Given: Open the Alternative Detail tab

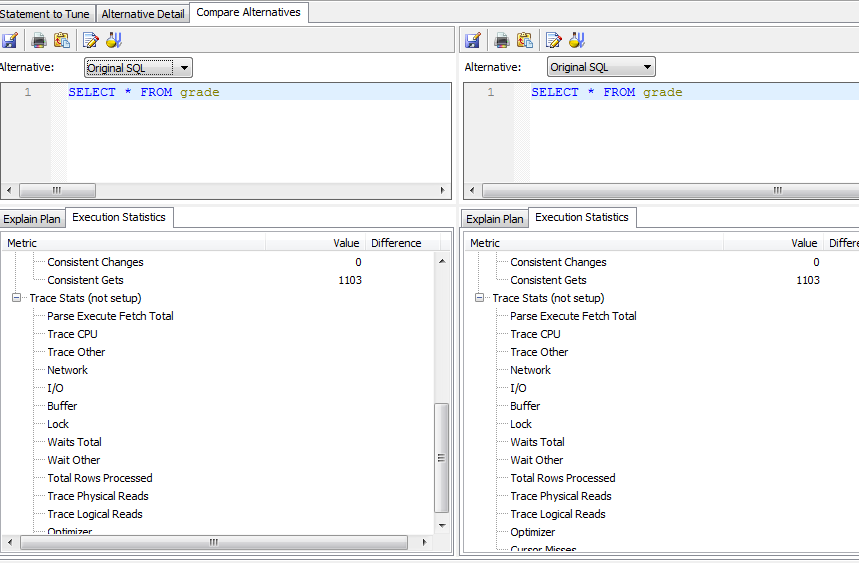Looking at the screenshot, I should pyautogui.click(x=143, y=14).
